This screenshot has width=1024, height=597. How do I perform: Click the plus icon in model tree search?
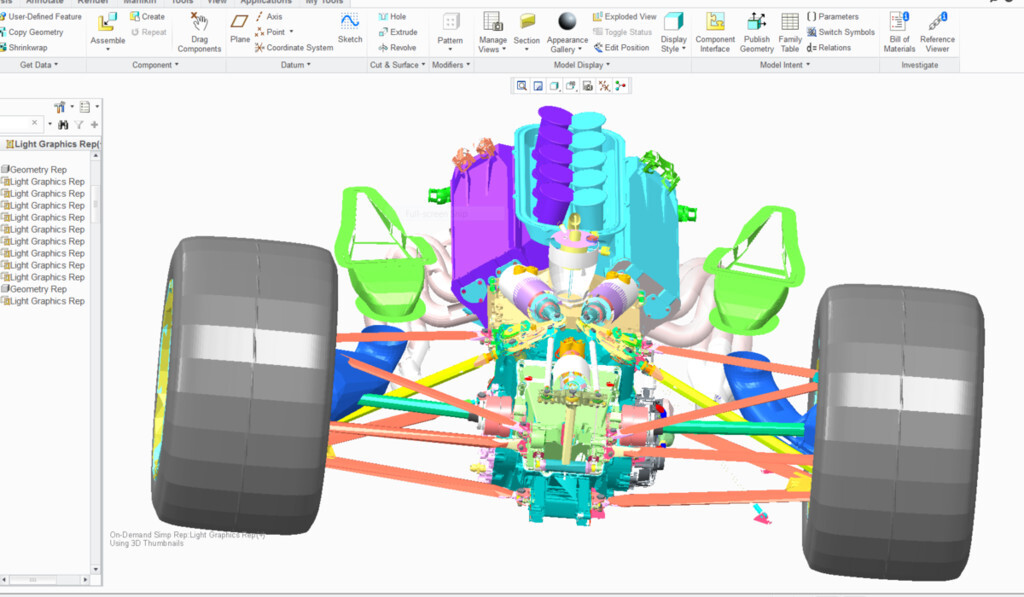coord(95,124)
